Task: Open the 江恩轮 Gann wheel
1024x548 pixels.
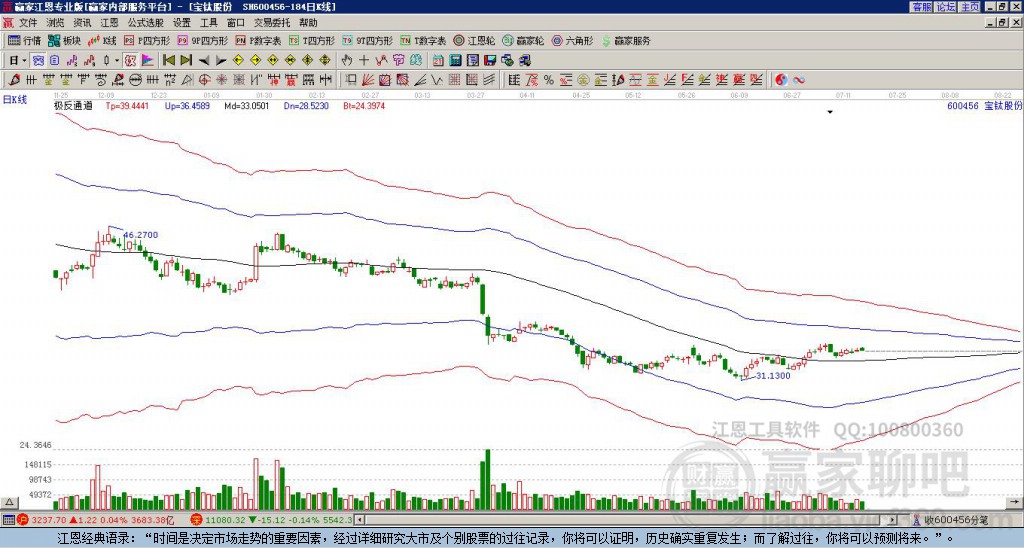Action: click(x=474, y=40)
